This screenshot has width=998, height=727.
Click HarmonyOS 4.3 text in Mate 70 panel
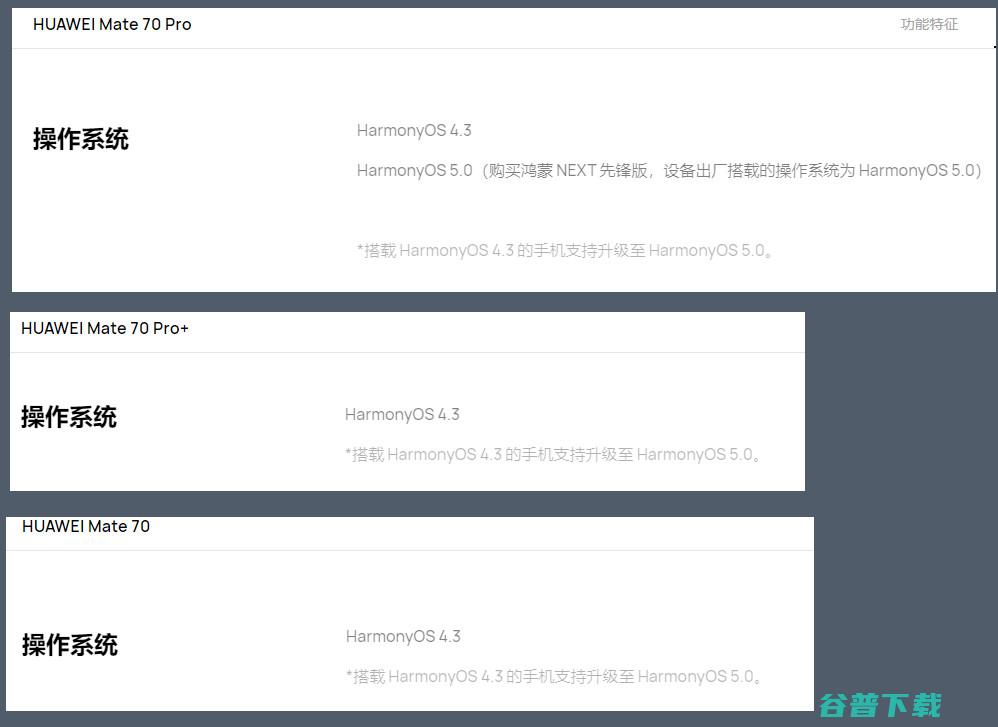pos(404,636)
